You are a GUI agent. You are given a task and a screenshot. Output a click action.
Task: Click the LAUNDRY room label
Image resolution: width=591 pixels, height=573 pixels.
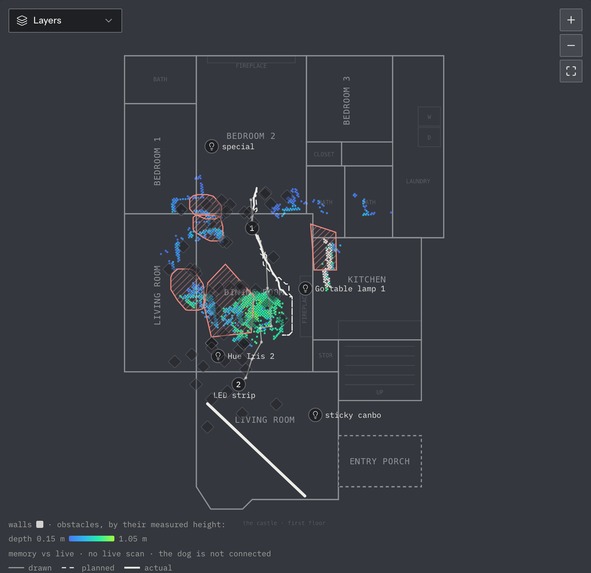point(418,181)
